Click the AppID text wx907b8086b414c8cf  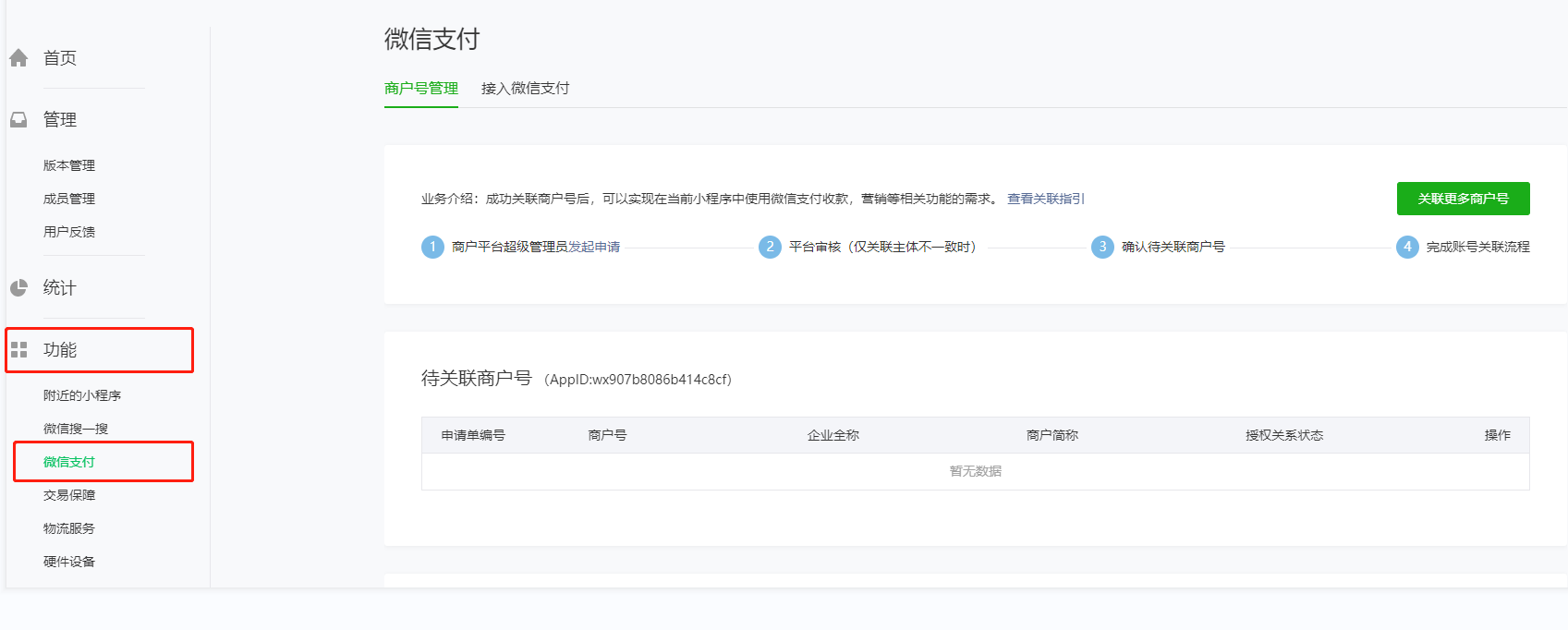click(x=660, y=380)
